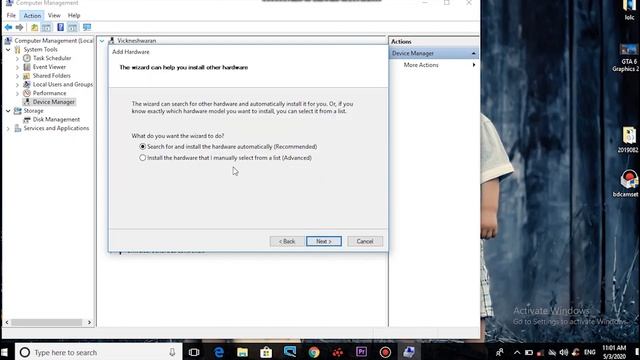Viewport: 640px width, 360px height.
Task: Click the console tree horizontal scrollbar thumb
Action: click(x=47, y=322)
